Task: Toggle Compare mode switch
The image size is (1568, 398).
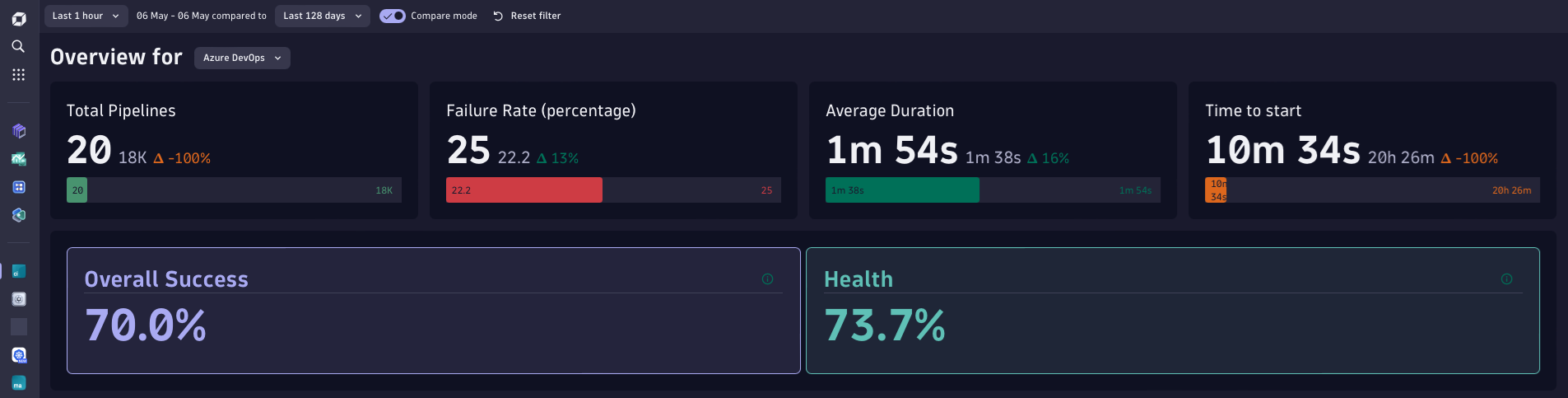Action: click(393, 16)
